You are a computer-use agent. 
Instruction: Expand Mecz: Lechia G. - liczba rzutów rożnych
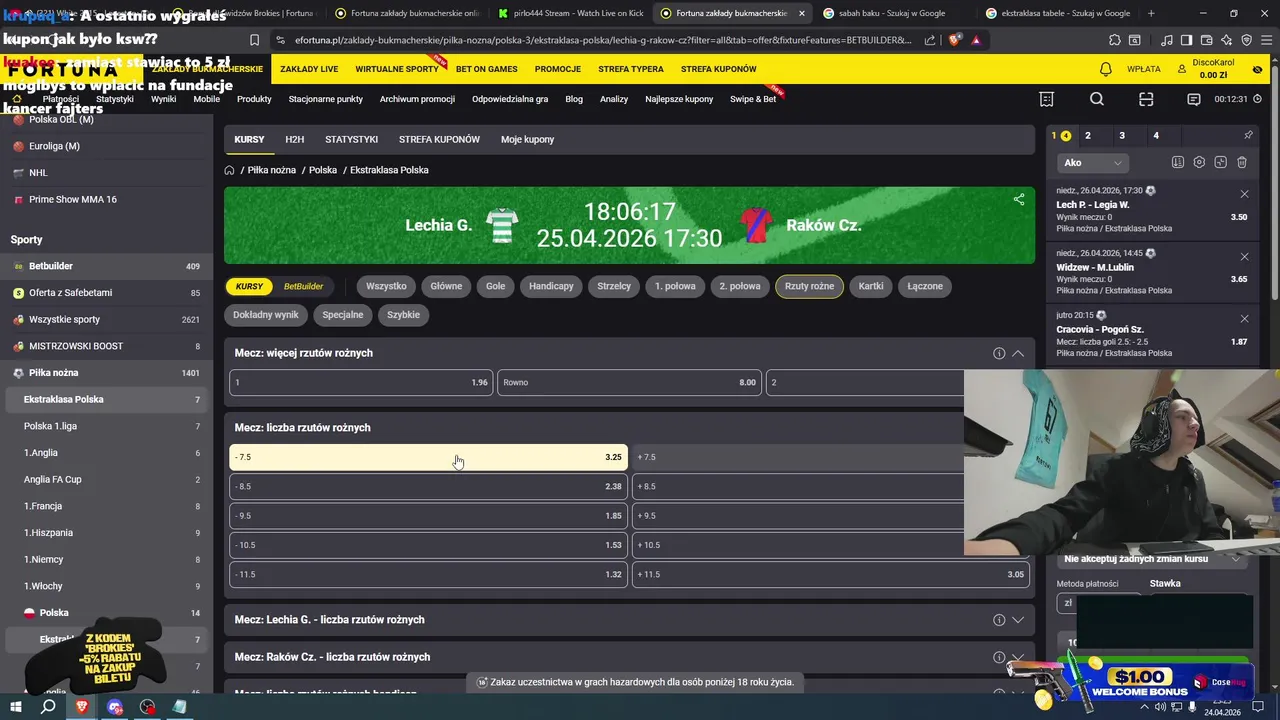click(x=1018, y=620)
